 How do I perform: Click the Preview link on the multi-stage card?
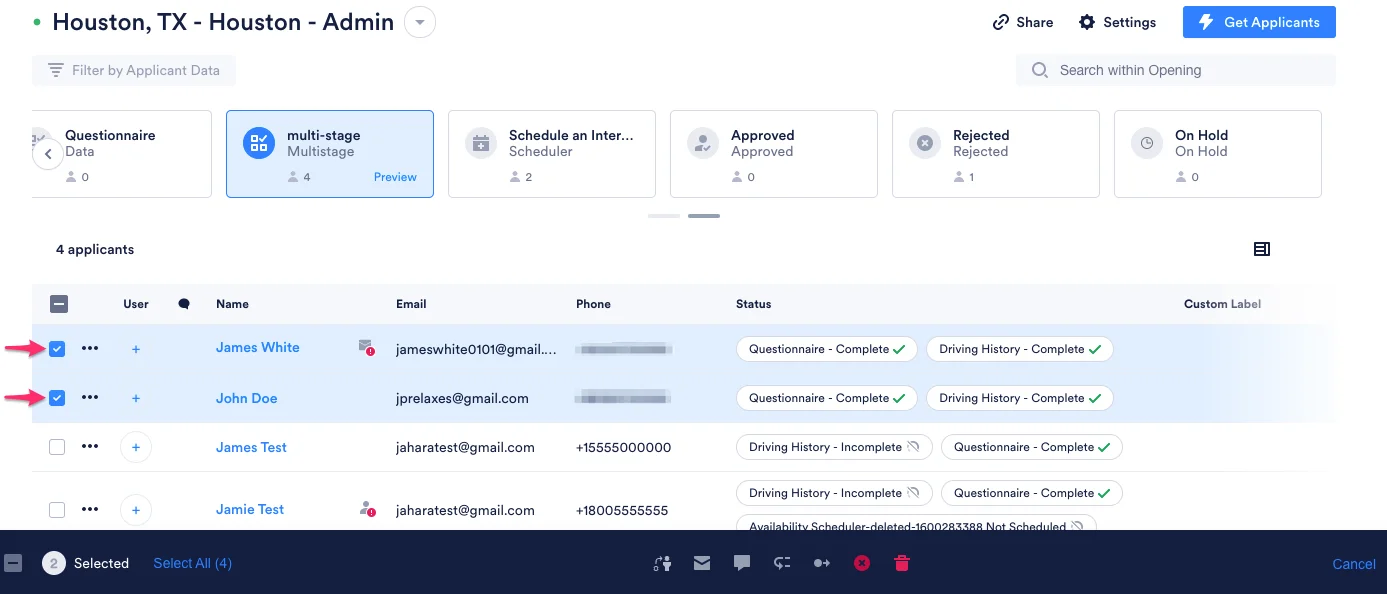[395, 177]
